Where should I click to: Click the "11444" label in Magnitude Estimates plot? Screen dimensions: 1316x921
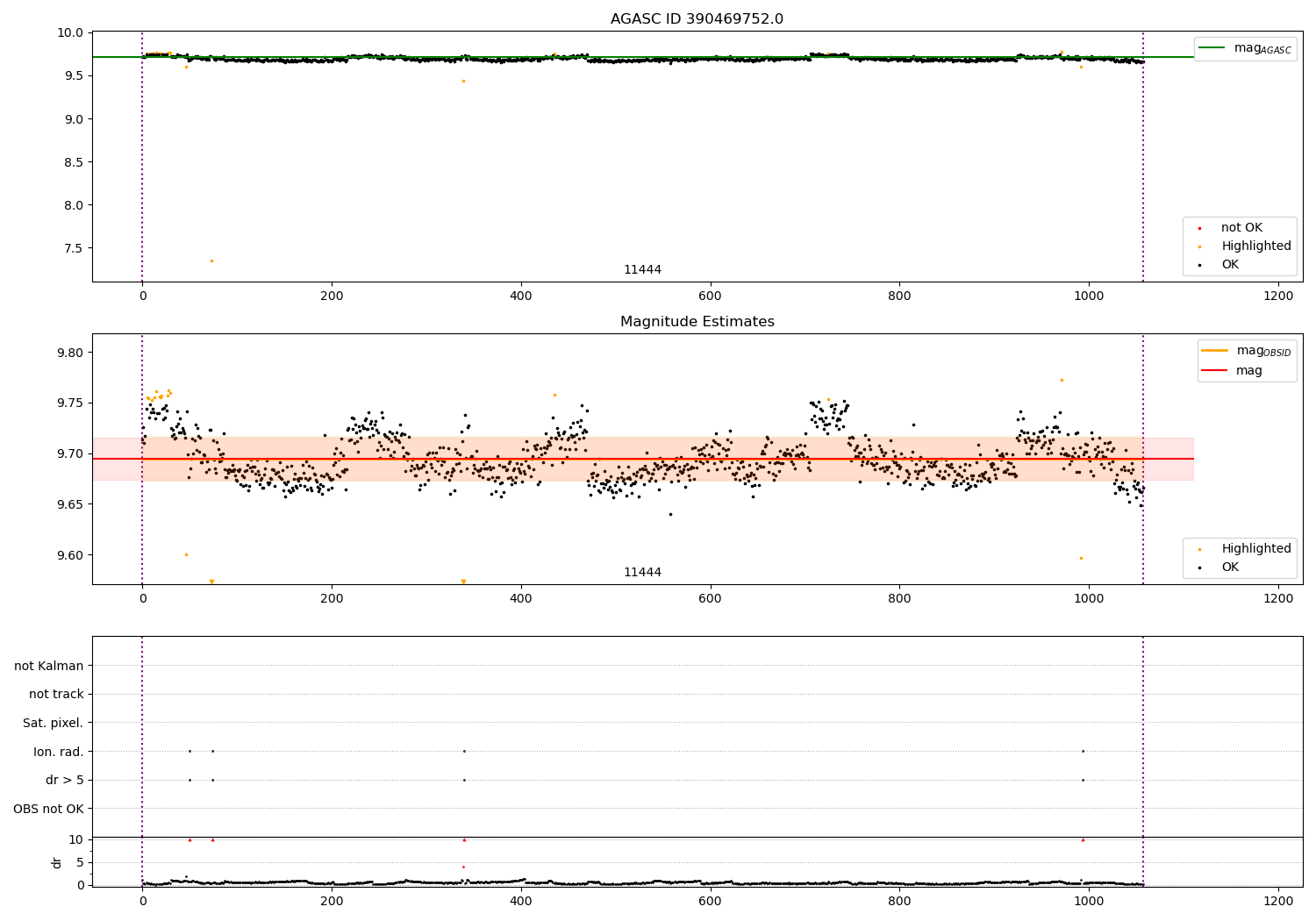642,573
